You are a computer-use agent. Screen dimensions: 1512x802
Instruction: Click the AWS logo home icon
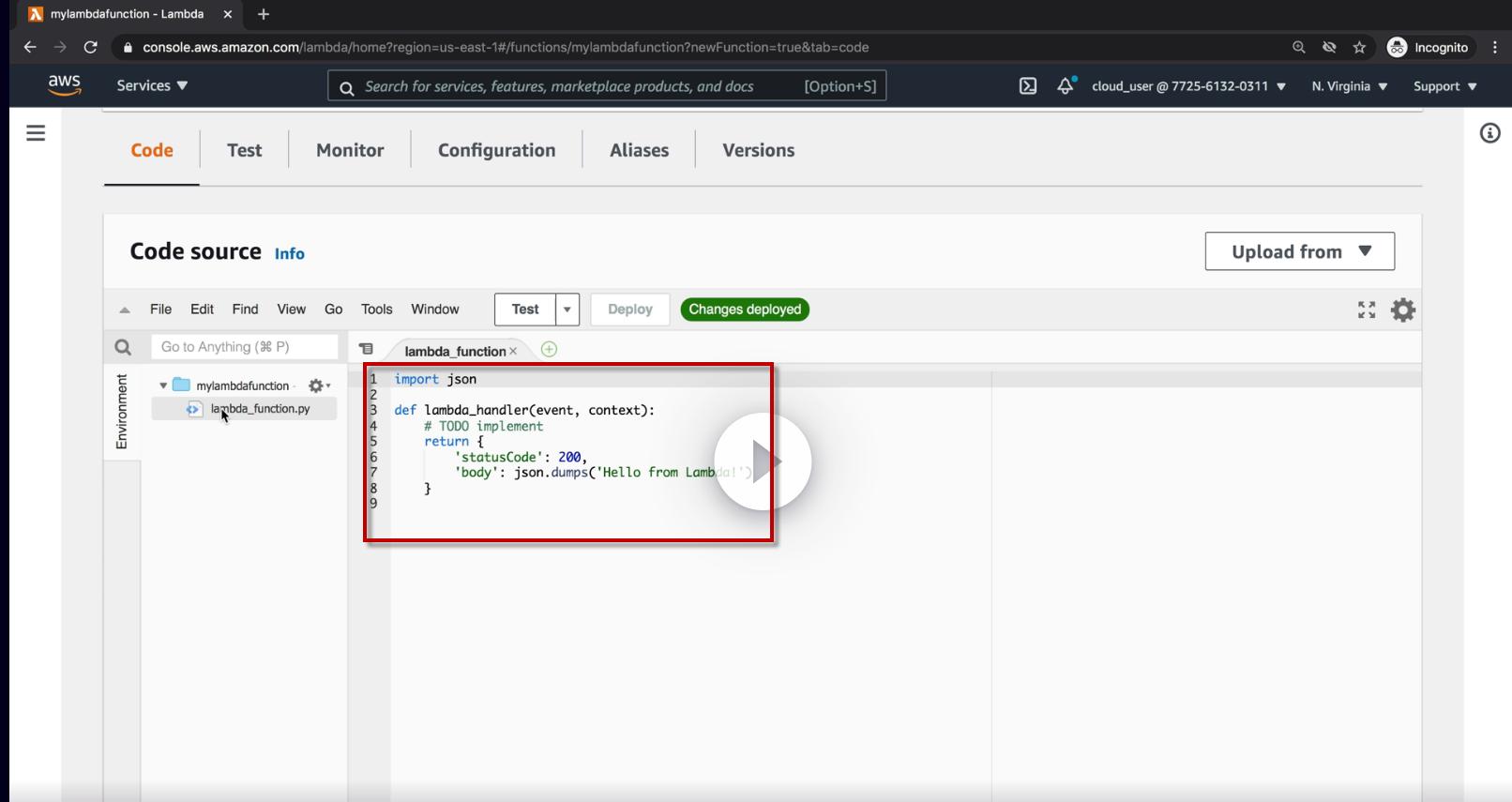click(64, 85)
